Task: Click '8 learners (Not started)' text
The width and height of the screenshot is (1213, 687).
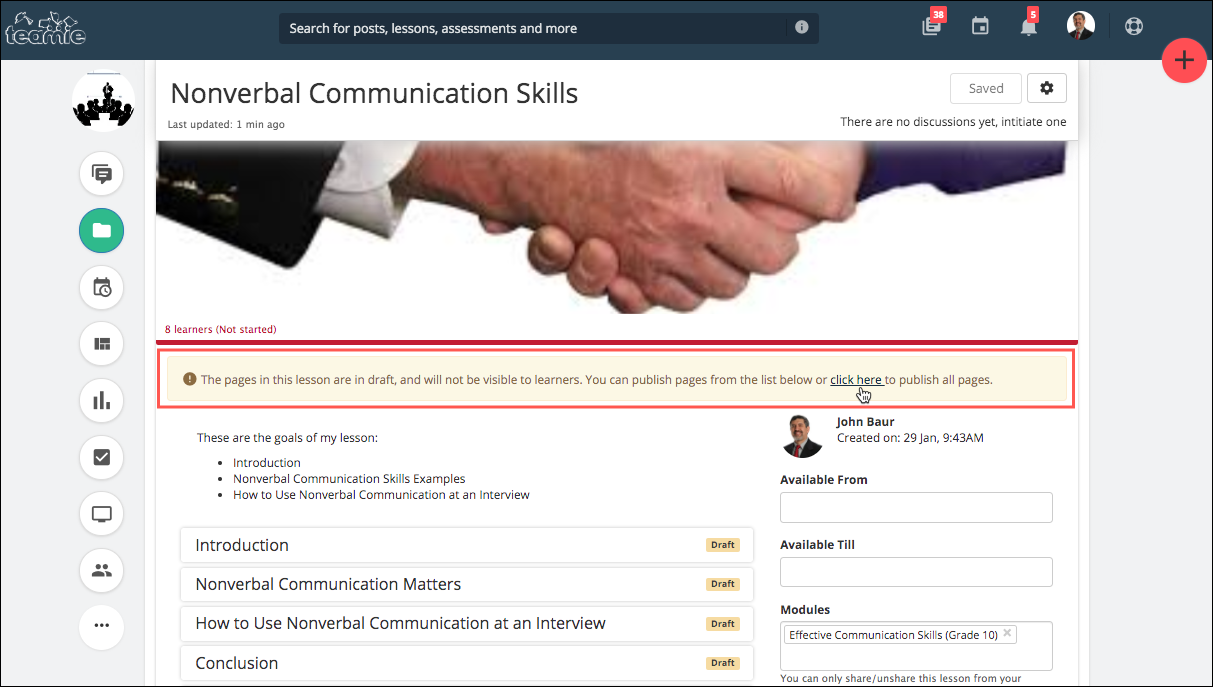Action: (221, 329)
